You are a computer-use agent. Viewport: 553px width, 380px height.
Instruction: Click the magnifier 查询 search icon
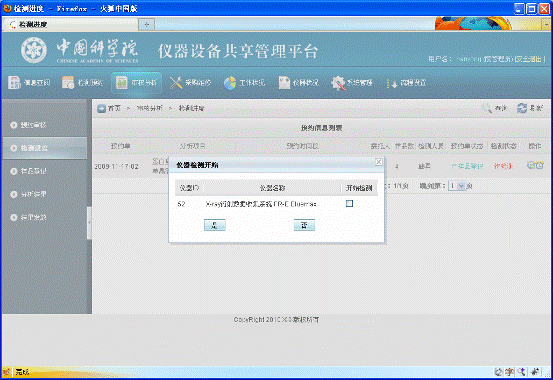(487, 108)
